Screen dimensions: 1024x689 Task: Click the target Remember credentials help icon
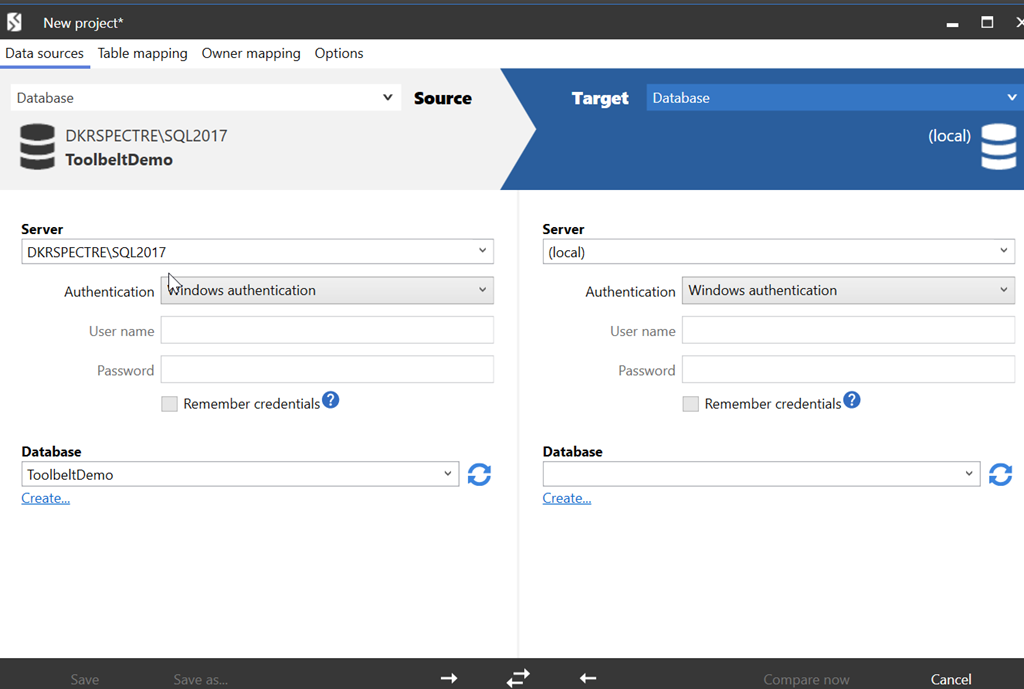[852, 401]
